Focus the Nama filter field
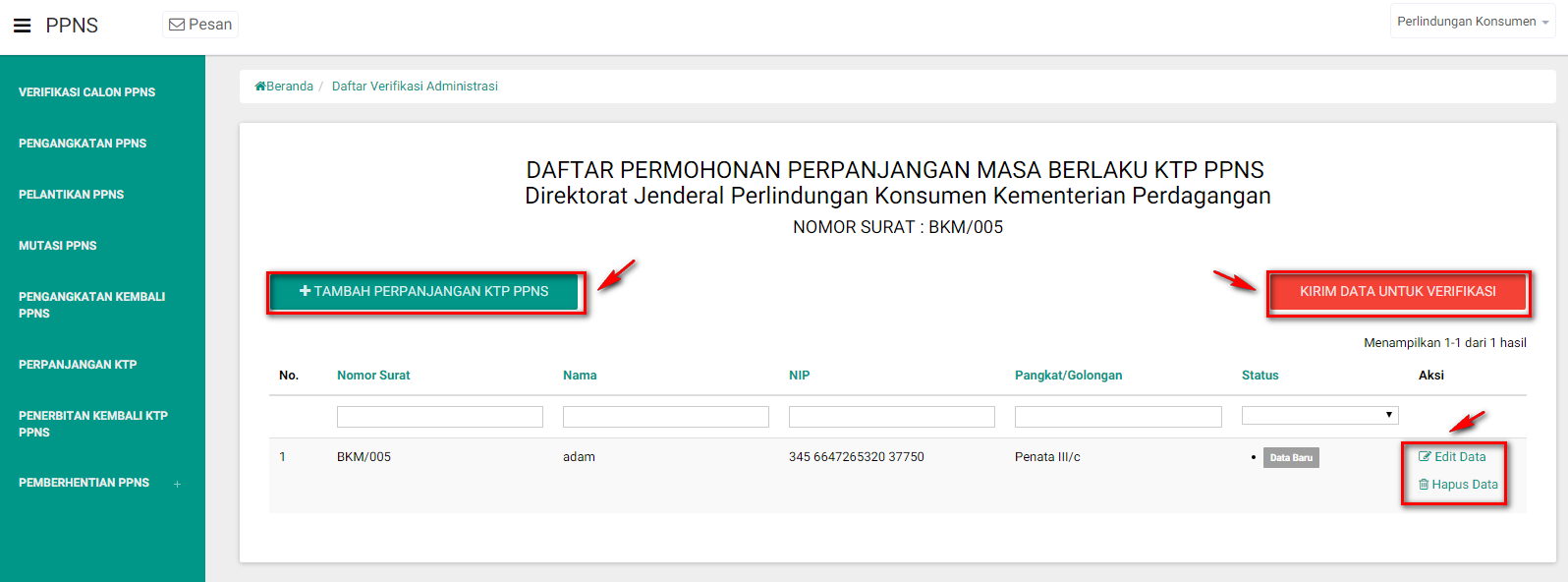This screenshot has width=1568, height=582. point(666,417)
